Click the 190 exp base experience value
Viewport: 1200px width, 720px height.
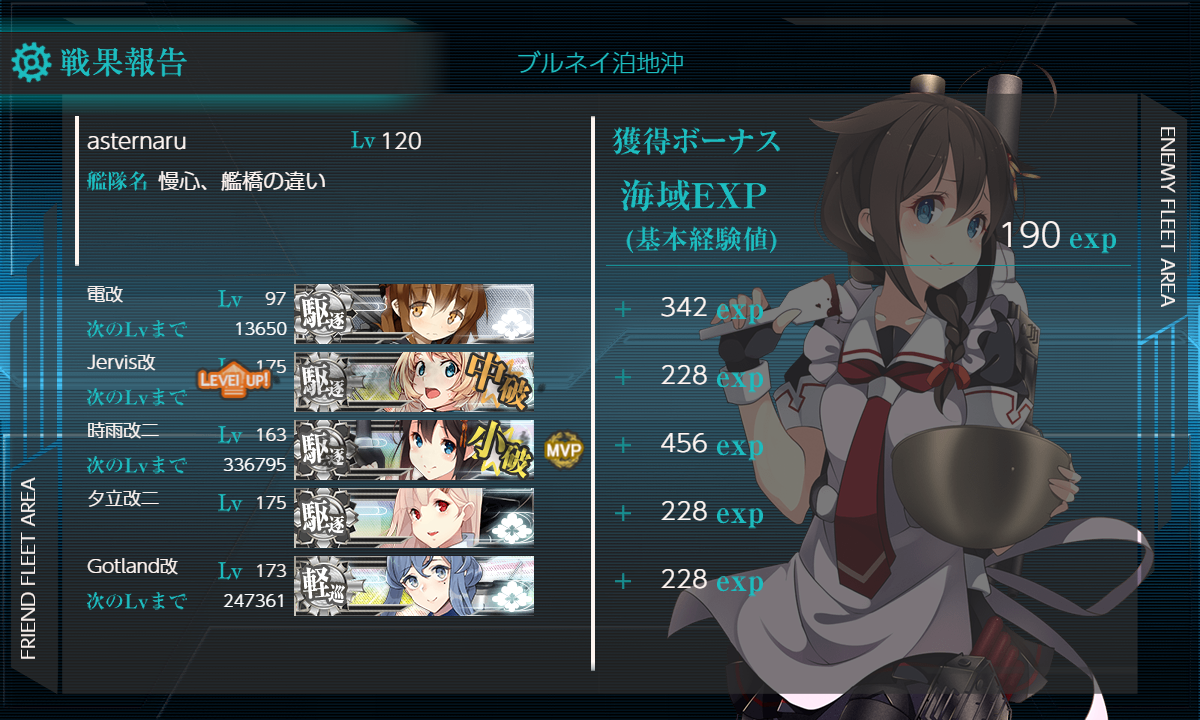coord(1058,236)
